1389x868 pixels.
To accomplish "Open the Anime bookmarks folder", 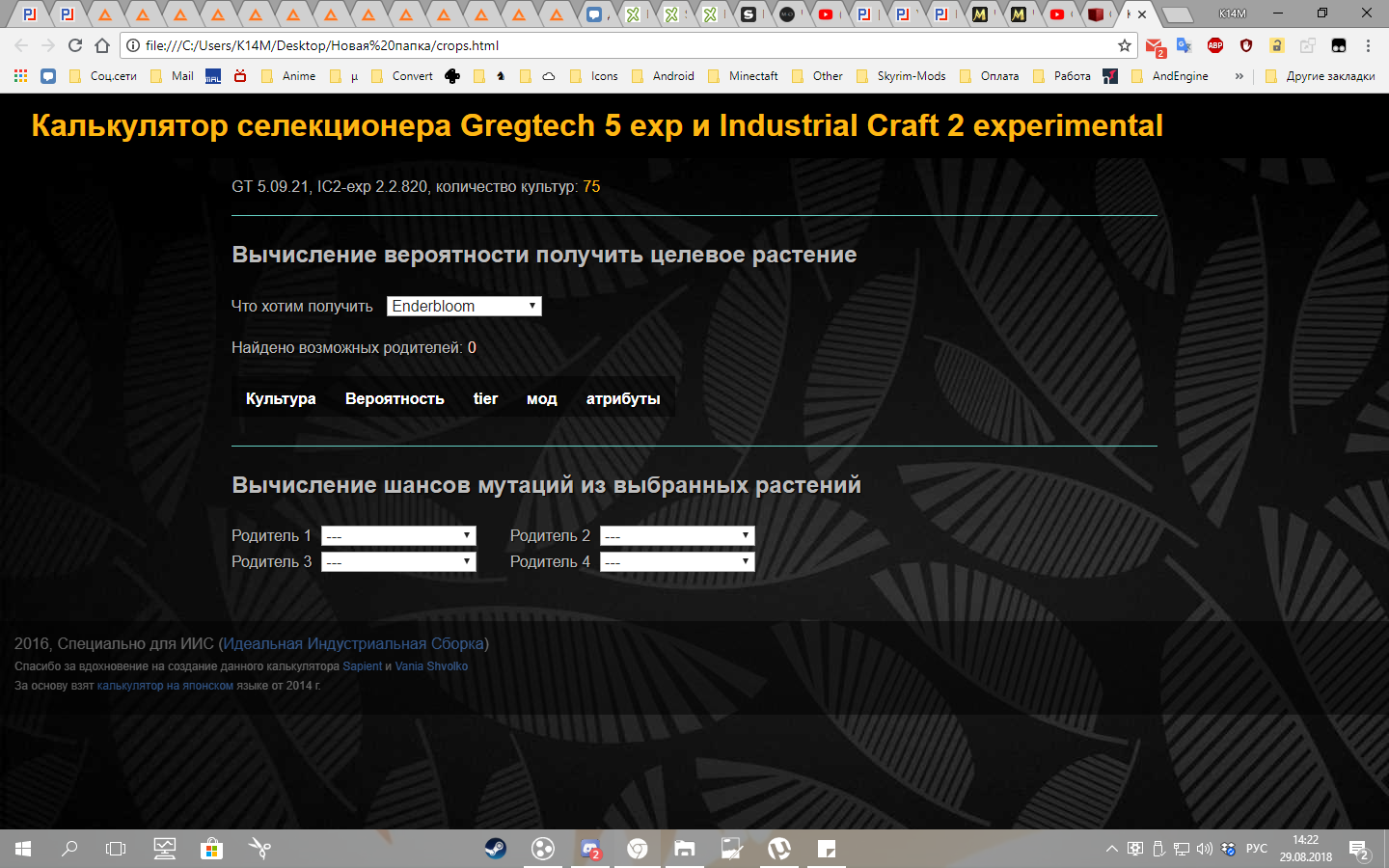I will (x=288, y=76).
